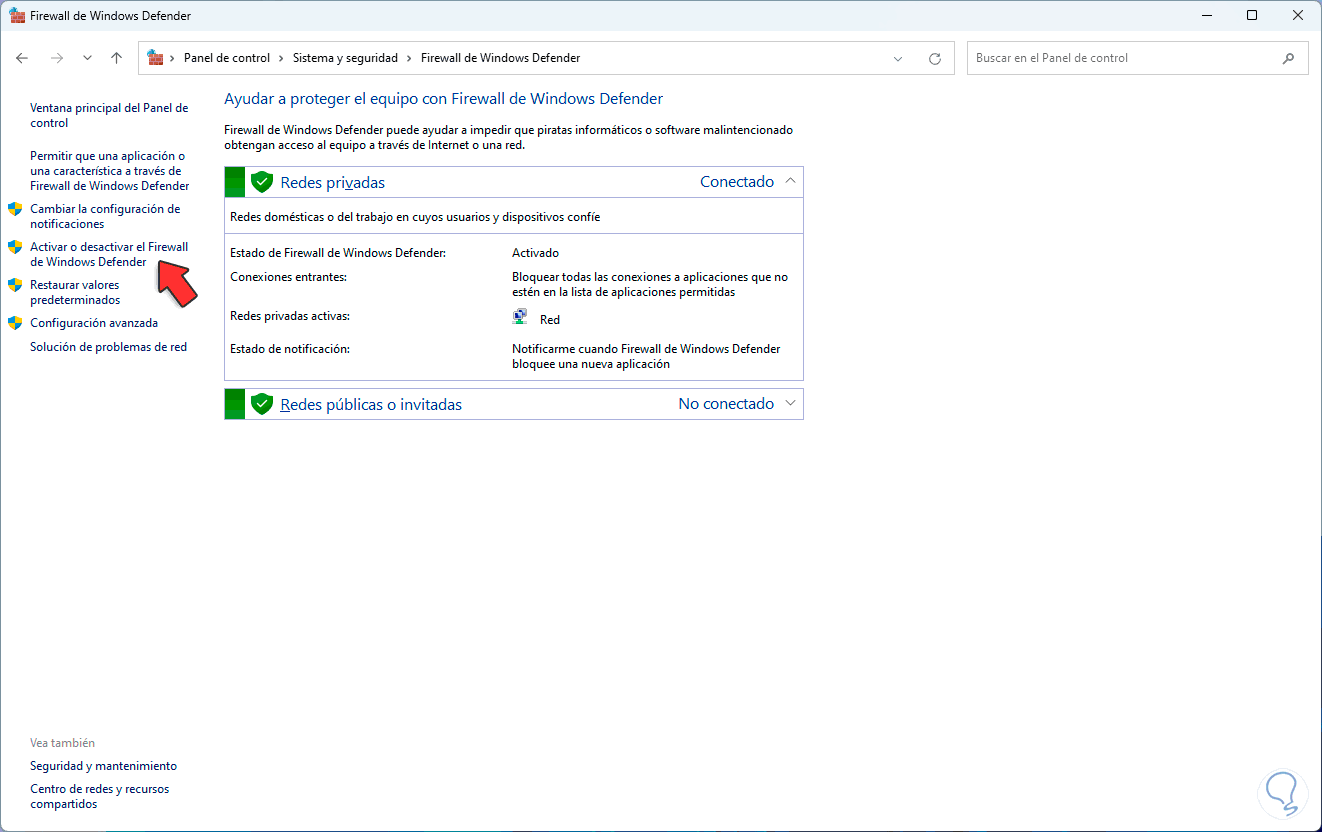Click the firewall icon in the address bar
The height and width of the screenshot is (832, 1322).
[x=156, y=58]
